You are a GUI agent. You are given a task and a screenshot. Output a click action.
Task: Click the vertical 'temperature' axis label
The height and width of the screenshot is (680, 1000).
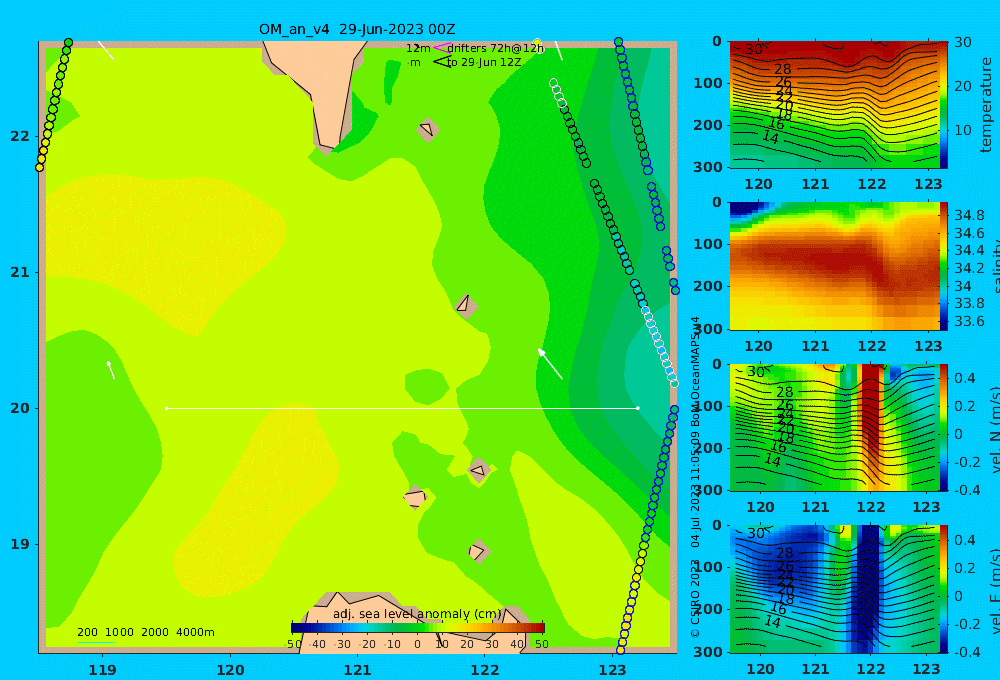[x=986, y=105]
